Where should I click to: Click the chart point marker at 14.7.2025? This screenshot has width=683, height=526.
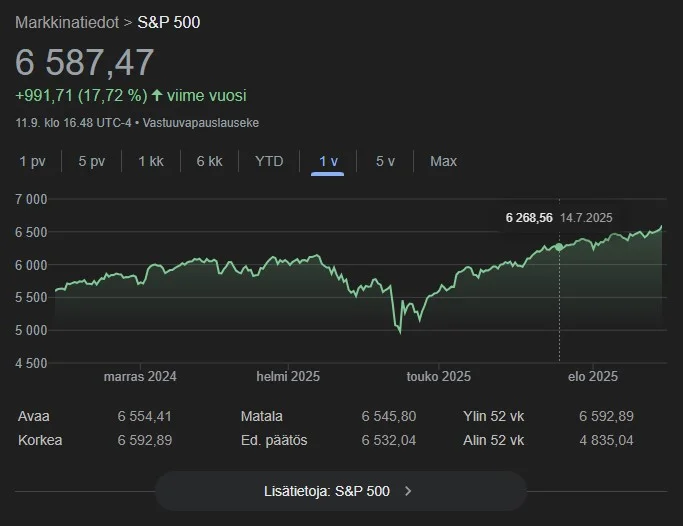[x=559, y=247]
